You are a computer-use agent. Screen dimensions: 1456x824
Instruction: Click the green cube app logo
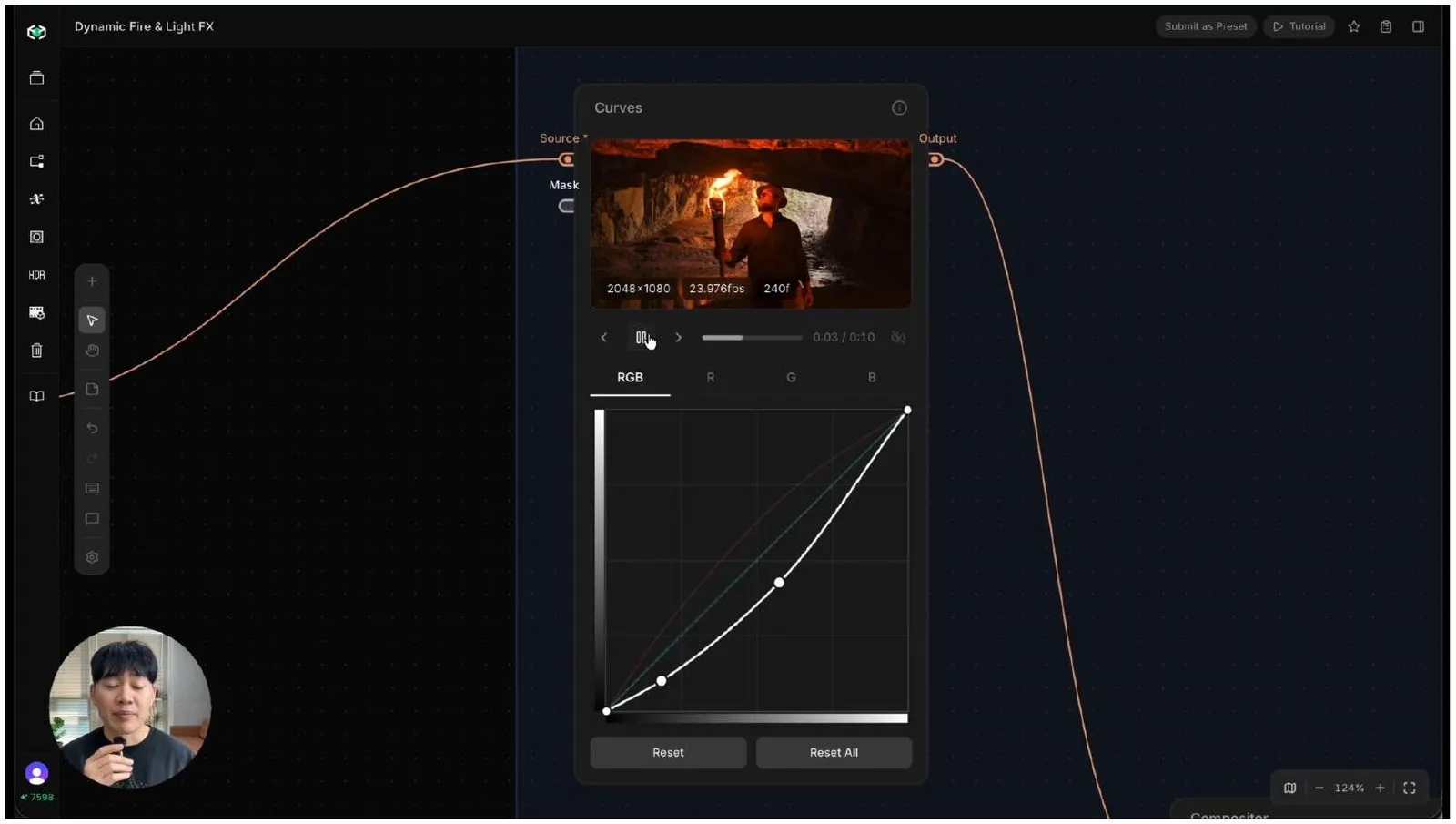(x=36, y=32)
